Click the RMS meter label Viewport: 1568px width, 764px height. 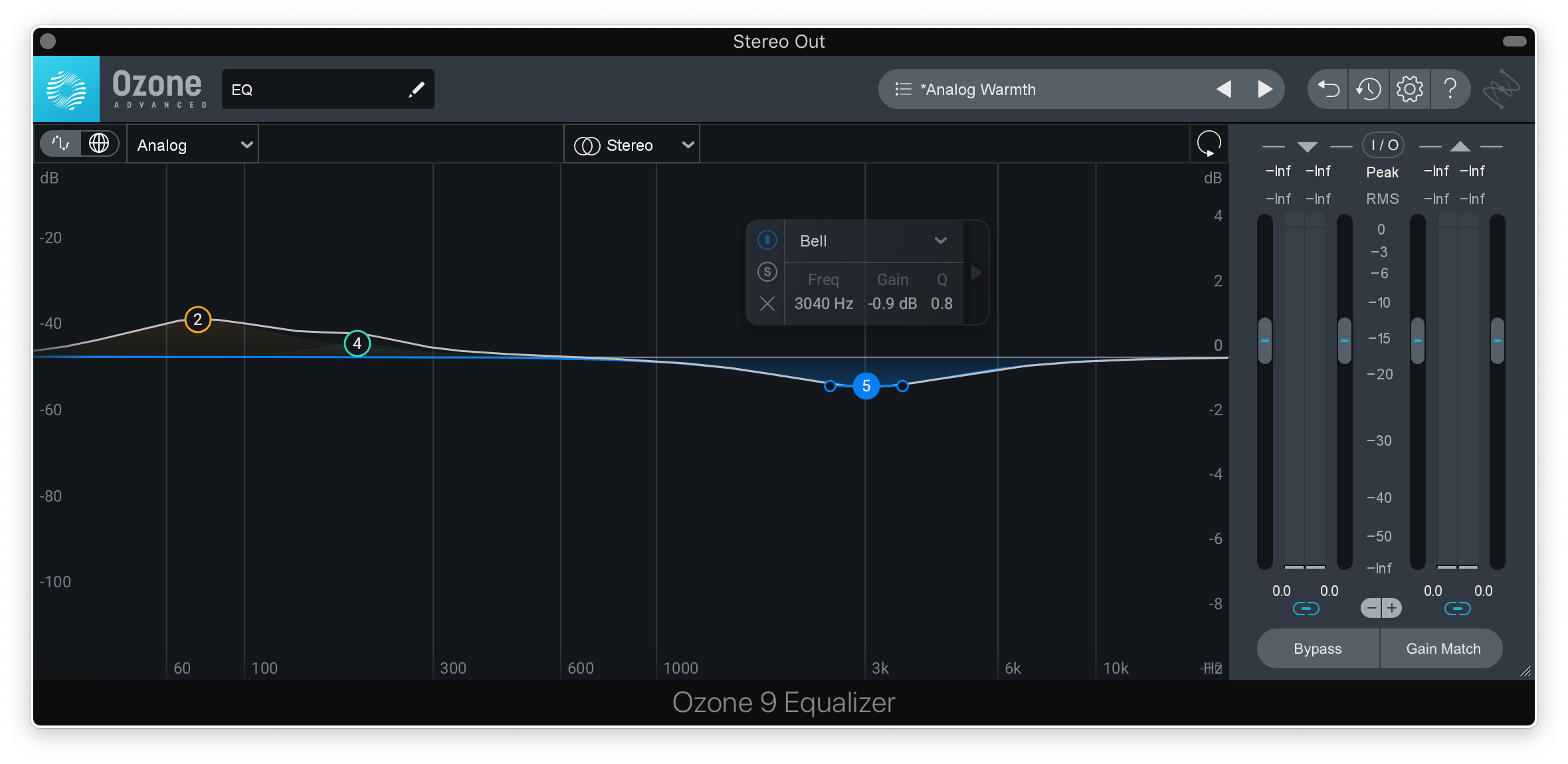click(x=1383, y=199)
